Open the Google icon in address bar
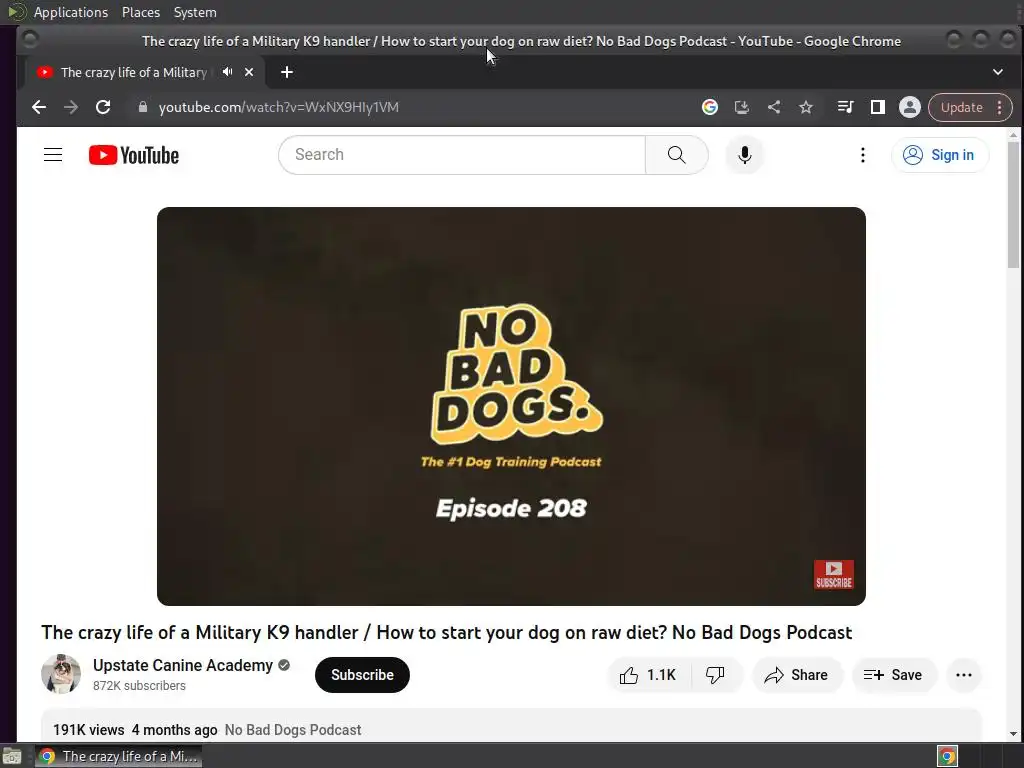 tap(710, 107)
